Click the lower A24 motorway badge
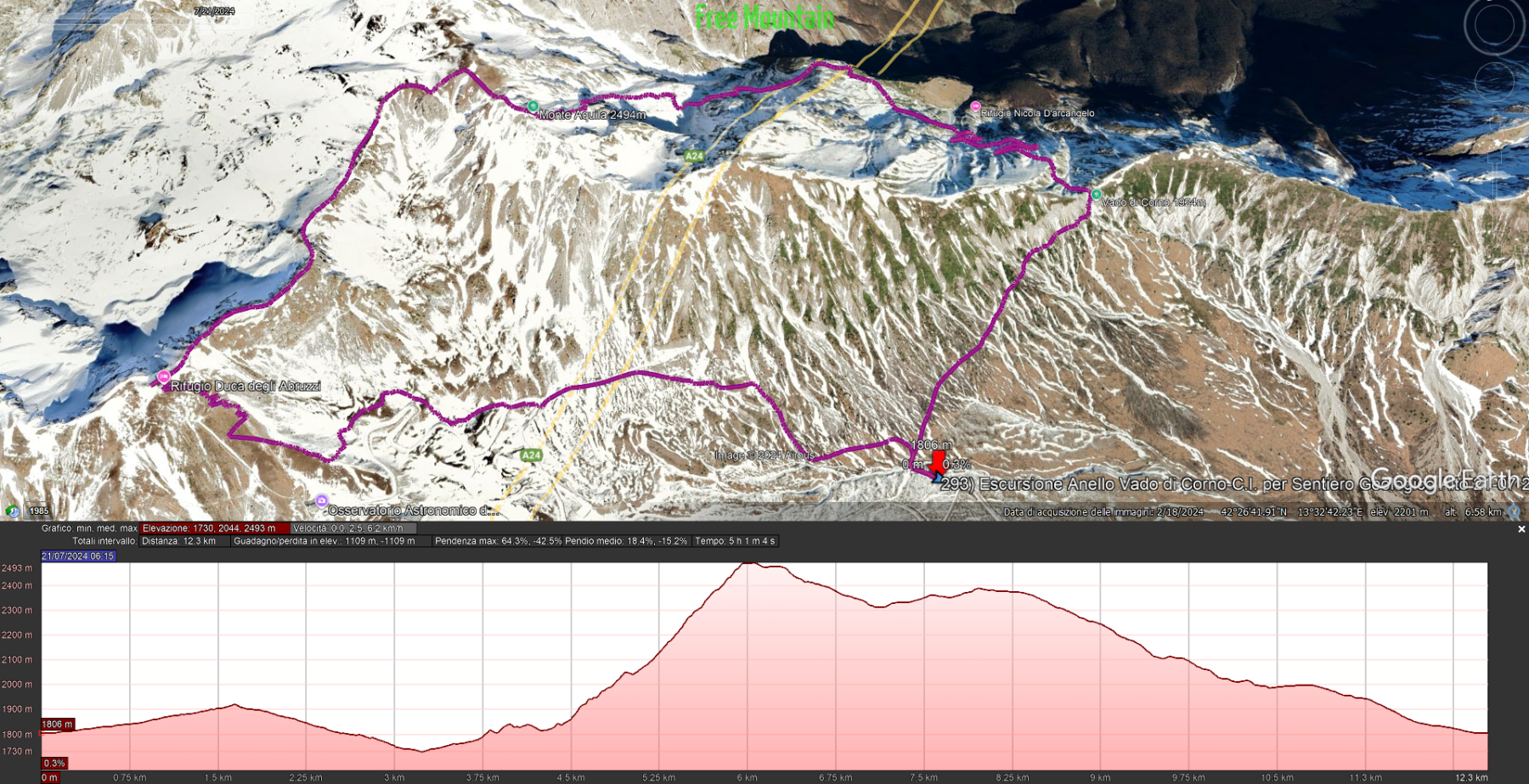Image resolution: width=1529 pixels, height=784 pixels. (531, 455)
